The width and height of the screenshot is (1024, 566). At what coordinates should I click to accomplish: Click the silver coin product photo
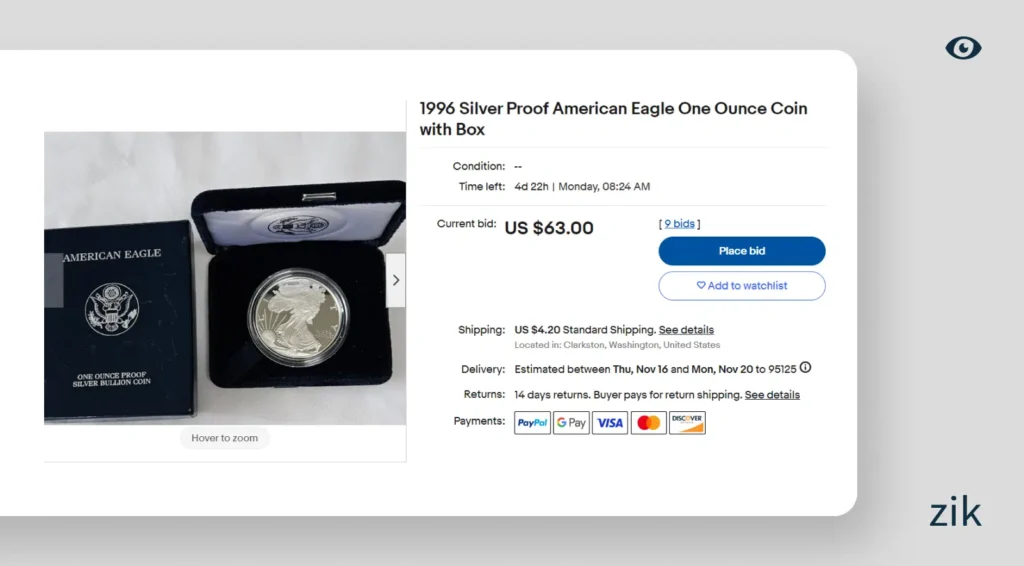(x=297, y=318)
